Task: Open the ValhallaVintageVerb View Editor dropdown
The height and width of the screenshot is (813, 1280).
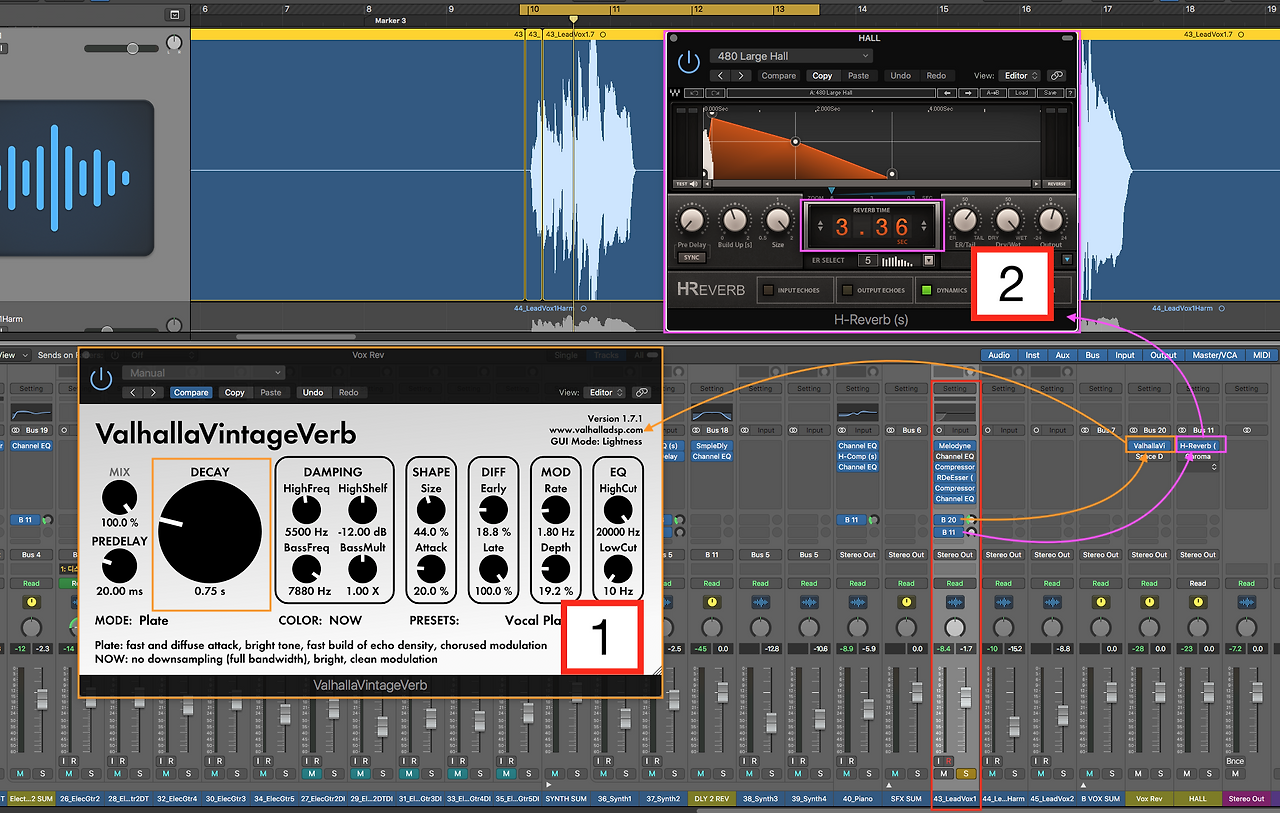Action: [606, 392]
